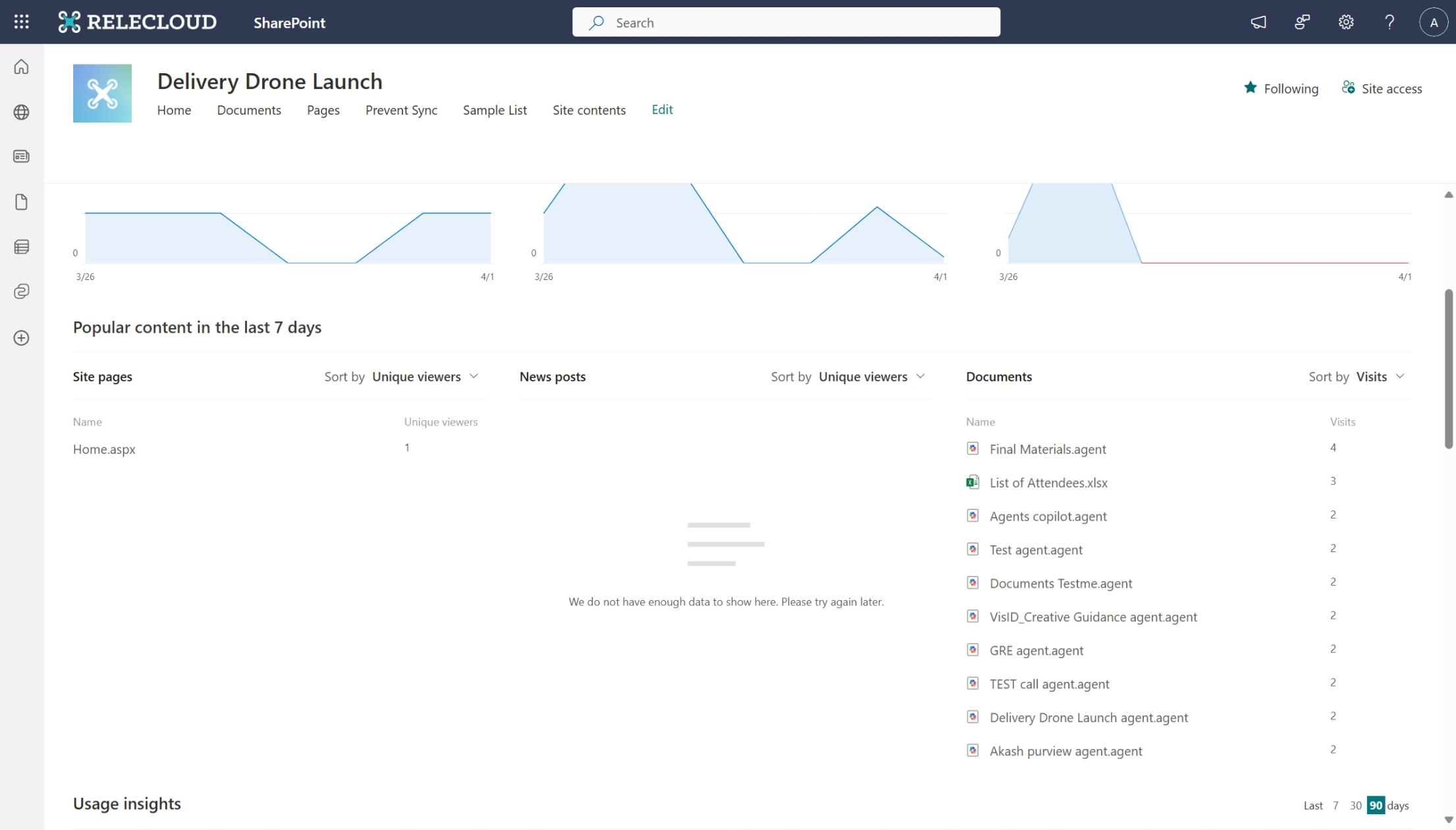Open the News feed icon in the sidebar
The image size is (1456, 830).
(x=21, y=156)
